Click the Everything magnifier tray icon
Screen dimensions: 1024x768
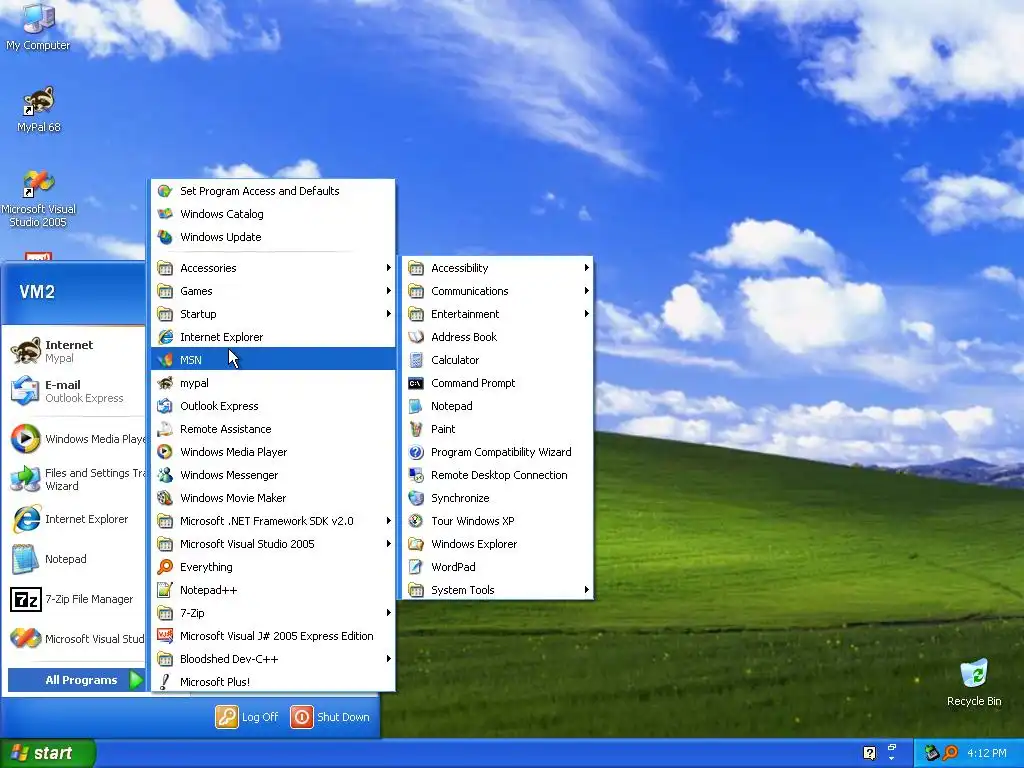pyautogui.click(x=950, y=753)
